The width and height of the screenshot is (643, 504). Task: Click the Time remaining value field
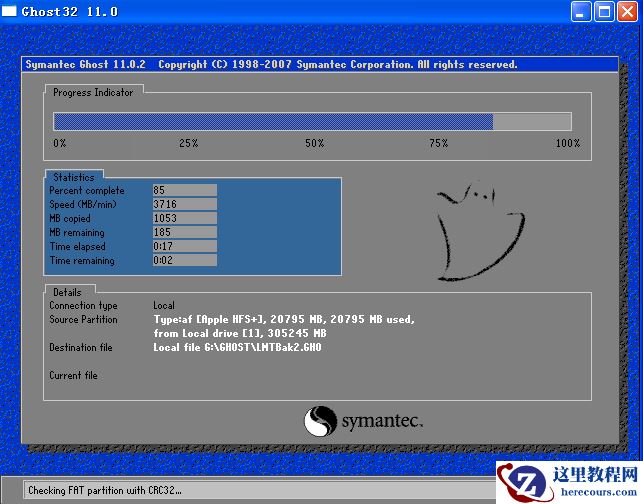183,260
